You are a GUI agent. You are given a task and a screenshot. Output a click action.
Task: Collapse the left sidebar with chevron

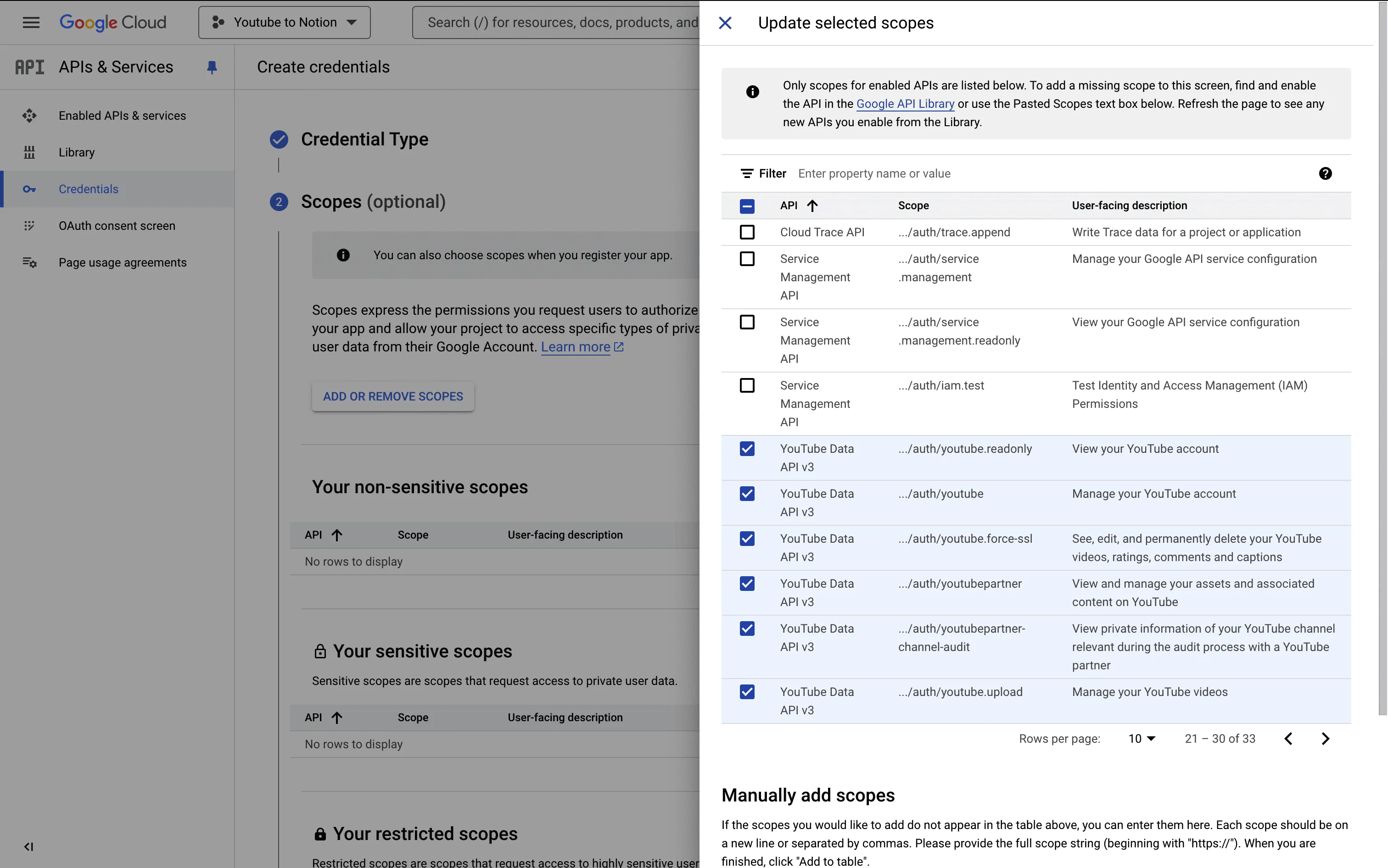[x=29, y=846]
